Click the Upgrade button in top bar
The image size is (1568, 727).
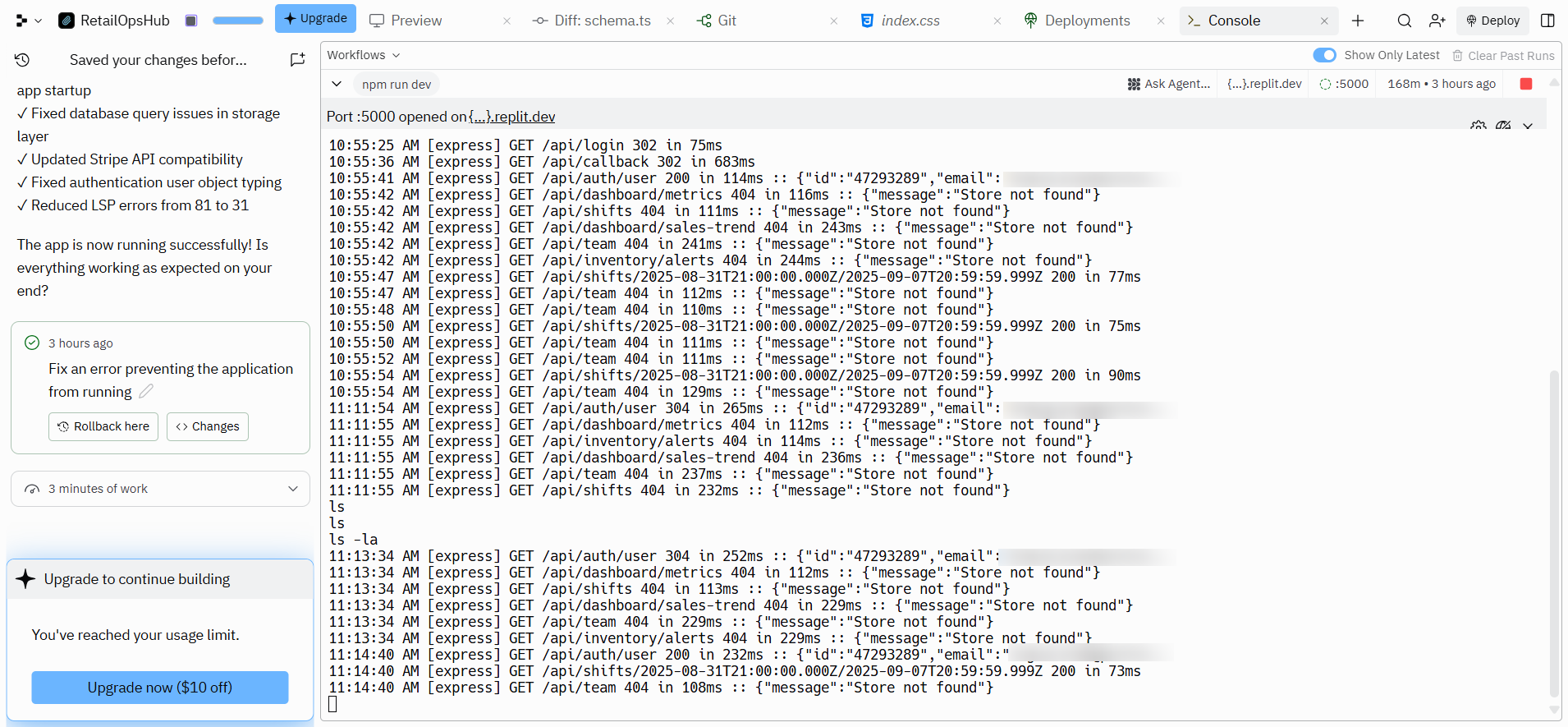coord(315,18)
